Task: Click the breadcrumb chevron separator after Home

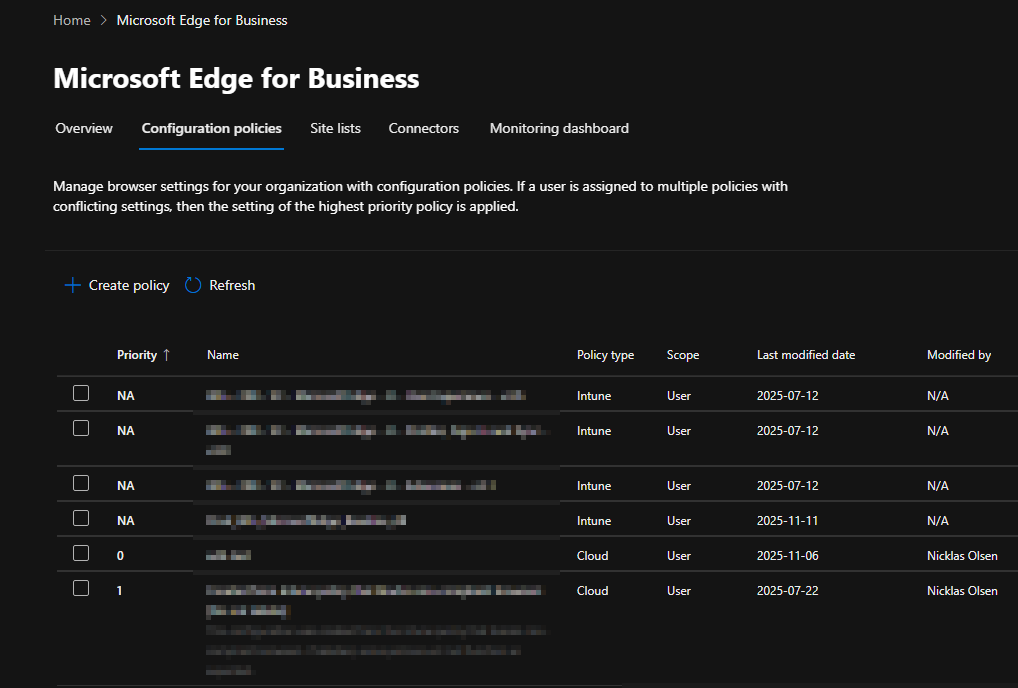Action: pos(104,20)
